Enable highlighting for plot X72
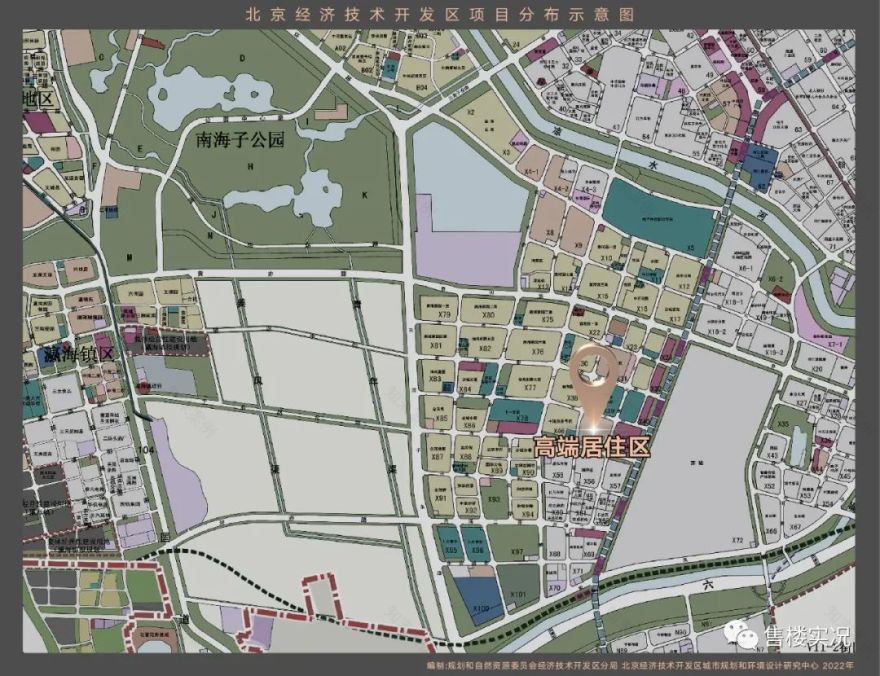The width and height of the screenshot is (880, 676). (737, 538)
